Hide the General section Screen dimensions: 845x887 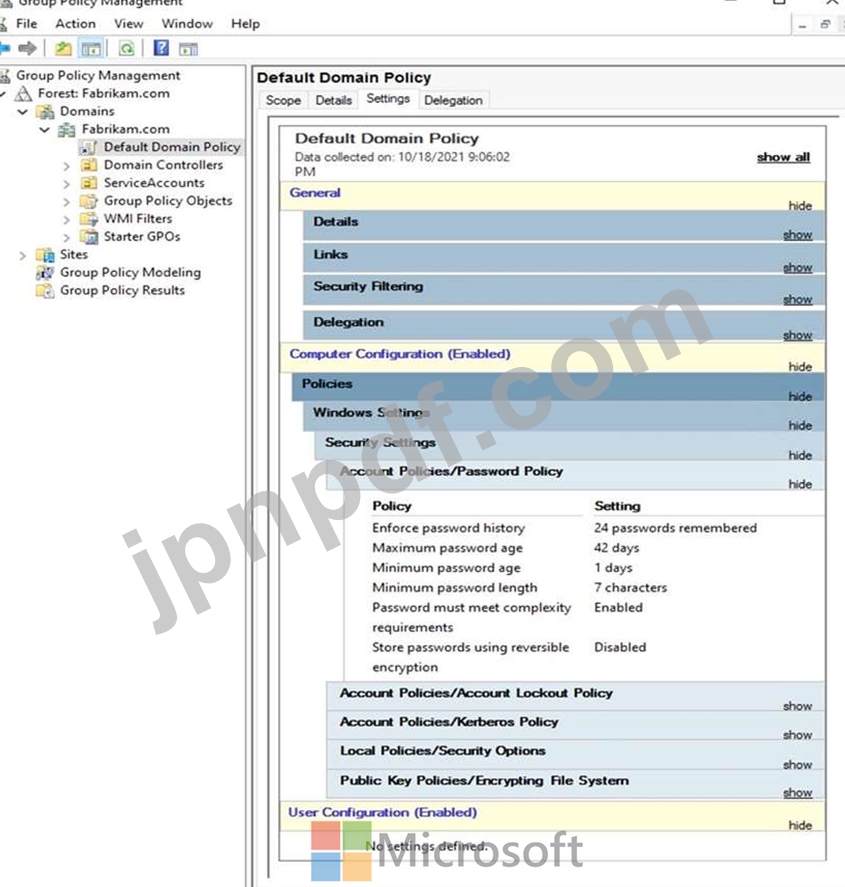pyautogui.click(x=800, y=205)
